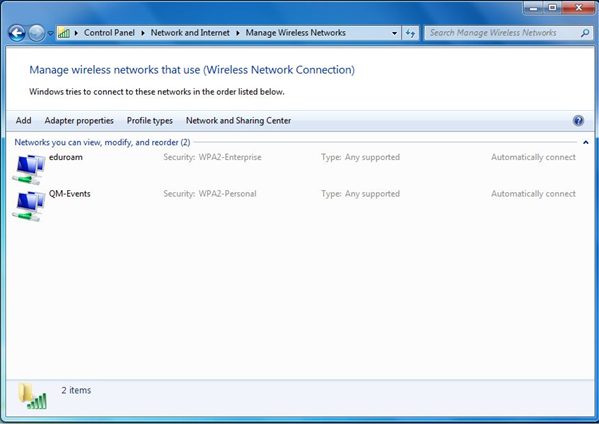
Task: Open Profile types
Action: pos(150,121)
